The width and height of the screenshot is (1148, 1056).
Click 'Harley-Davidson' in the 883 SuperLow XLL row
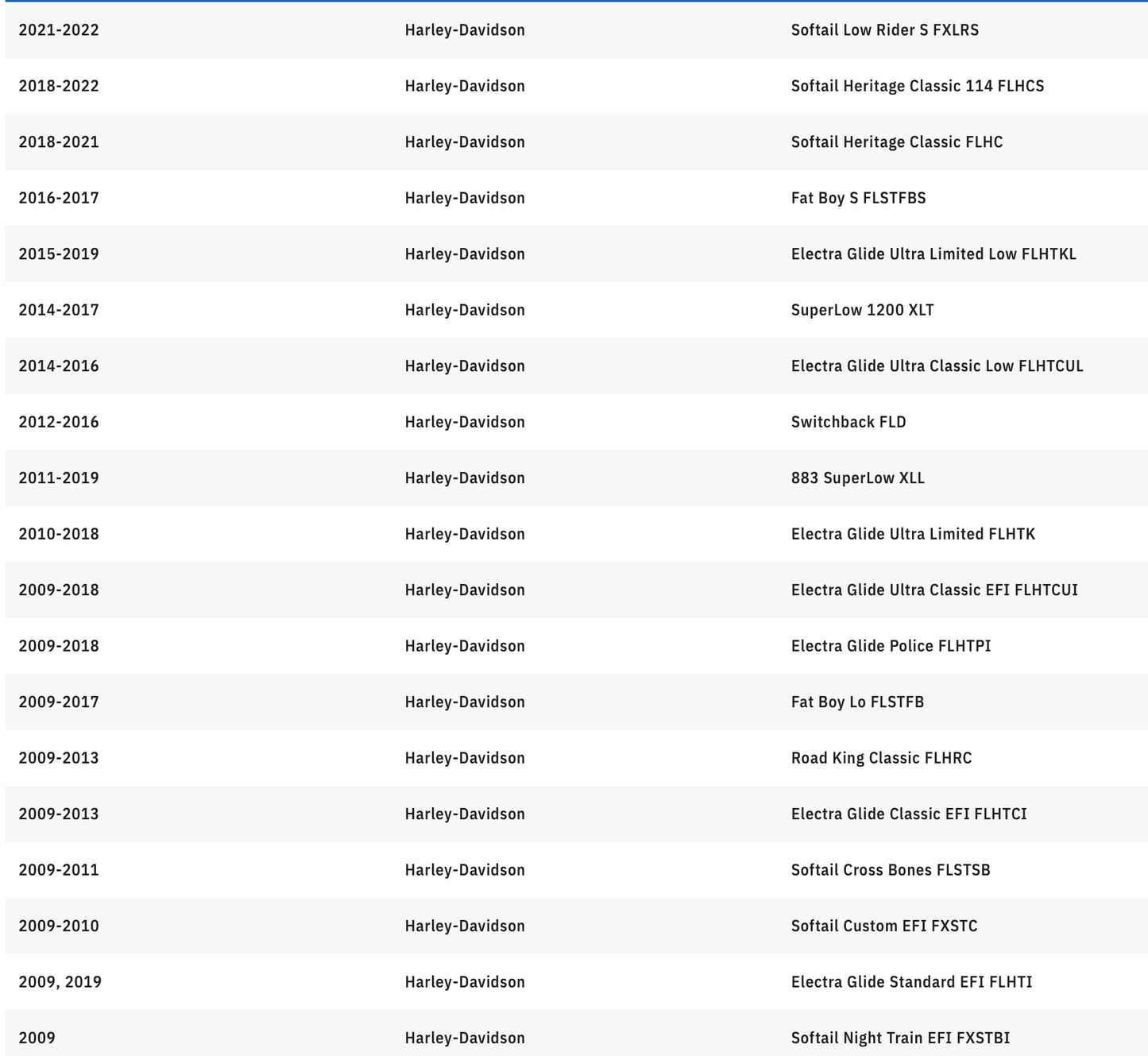[465, 478]
